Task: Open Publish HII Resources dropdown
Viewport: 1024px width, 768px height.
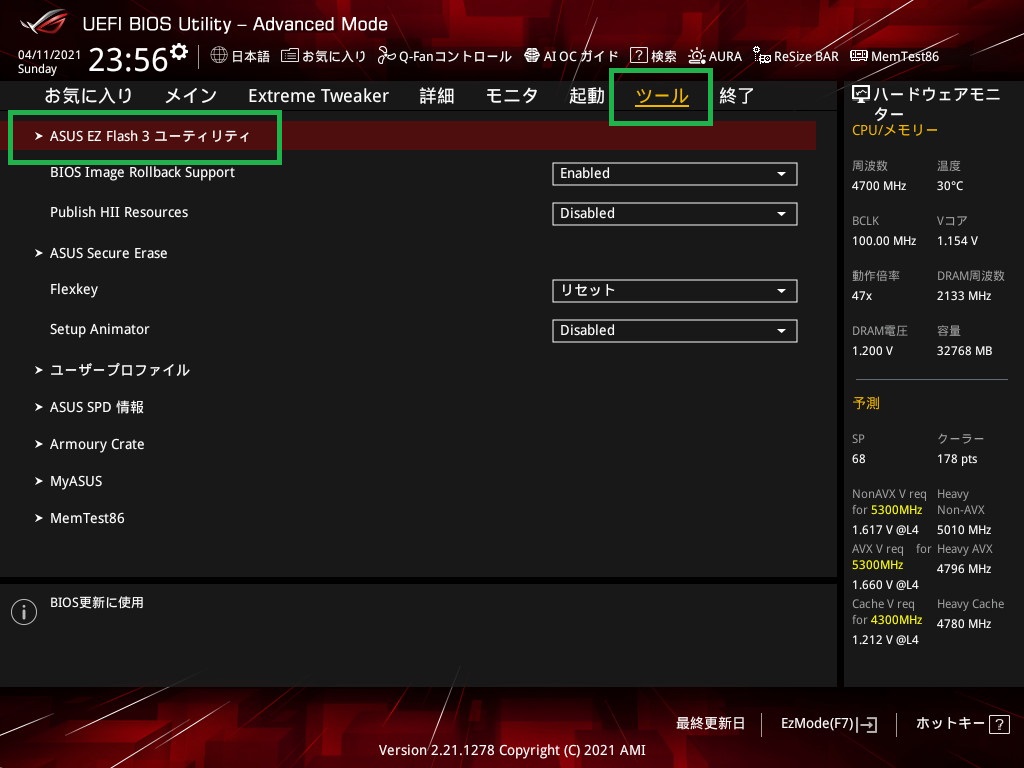Action: tap(675, 214)
